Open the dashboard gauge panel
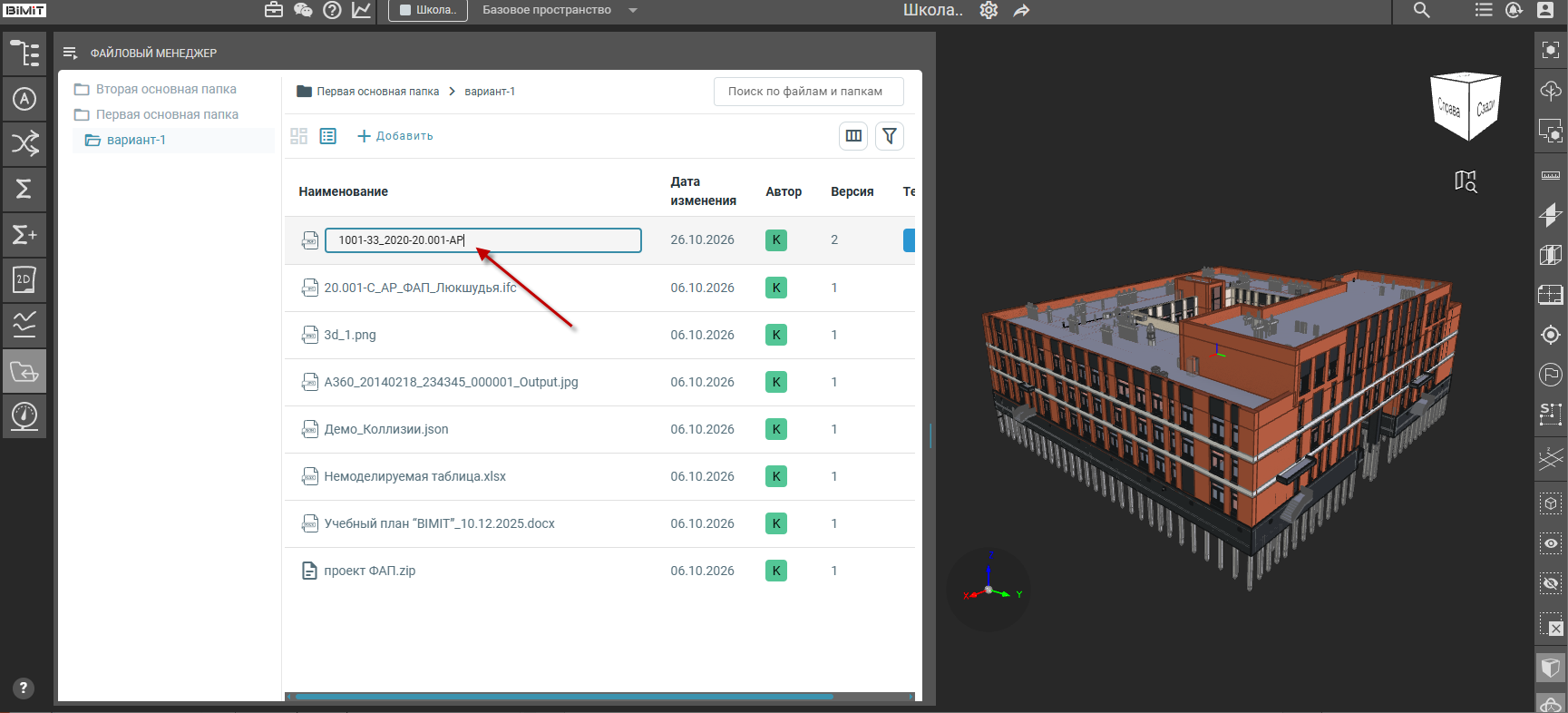Image resolution: width=1568 pixels, height=713 pixels. 24,416
